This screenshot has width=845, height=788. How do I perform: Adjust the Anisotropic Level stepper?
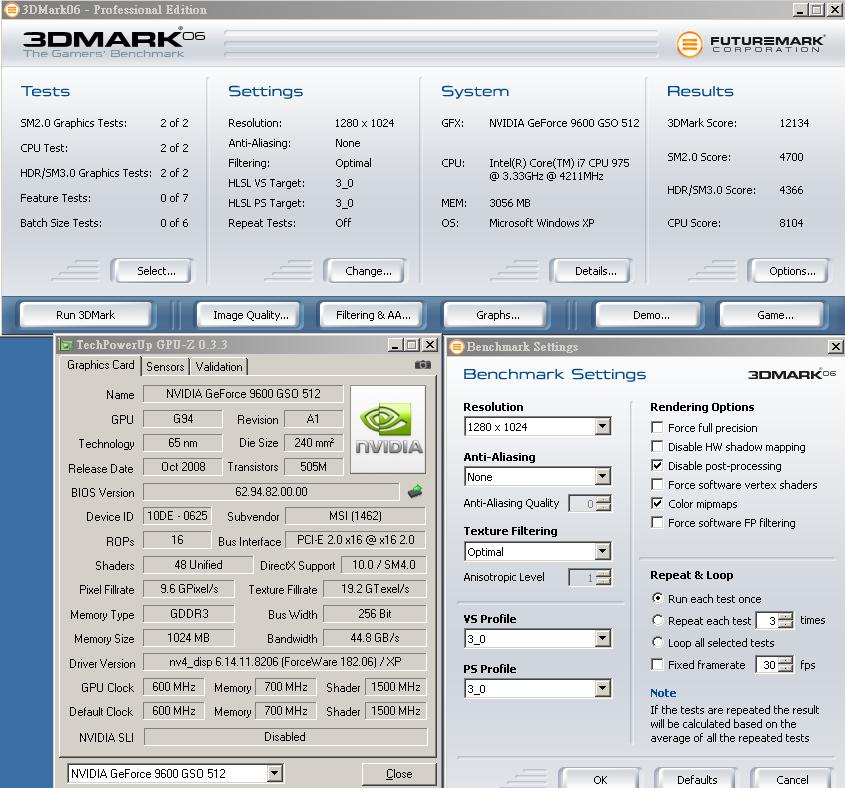point(604,578)
